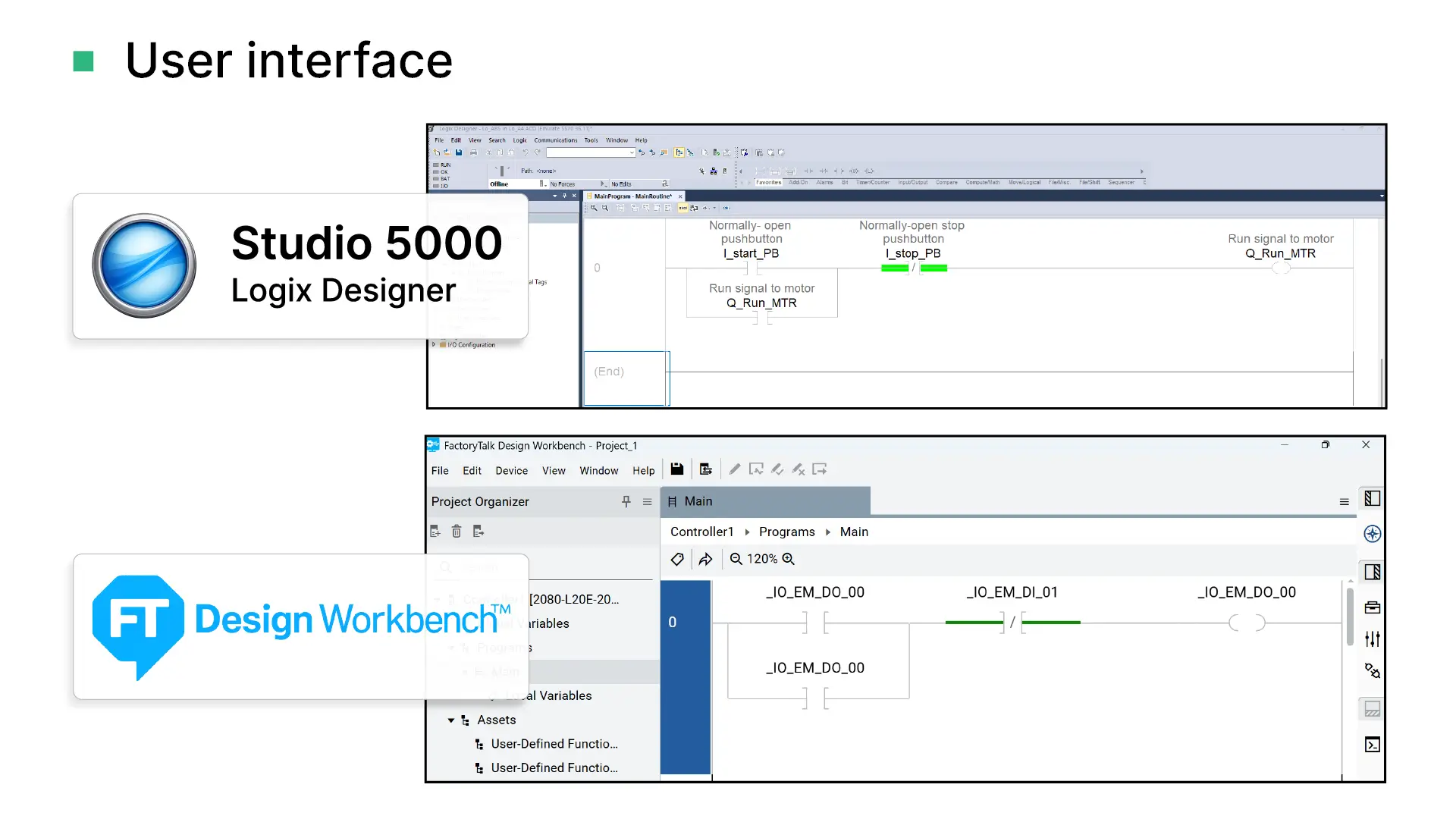Switch to the Timer/Counter instruction tab
Image resolution: width=1456 pixels, height=819 pixels.
873,183
